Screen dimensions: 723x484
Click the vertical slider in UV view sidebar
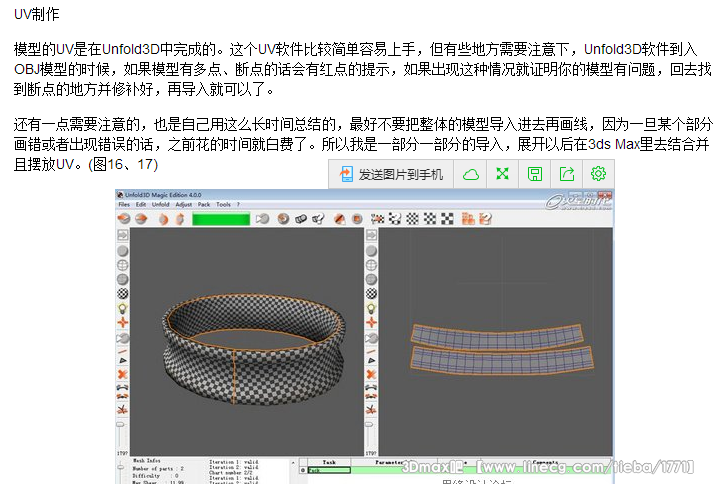click(x=369, y=433)
